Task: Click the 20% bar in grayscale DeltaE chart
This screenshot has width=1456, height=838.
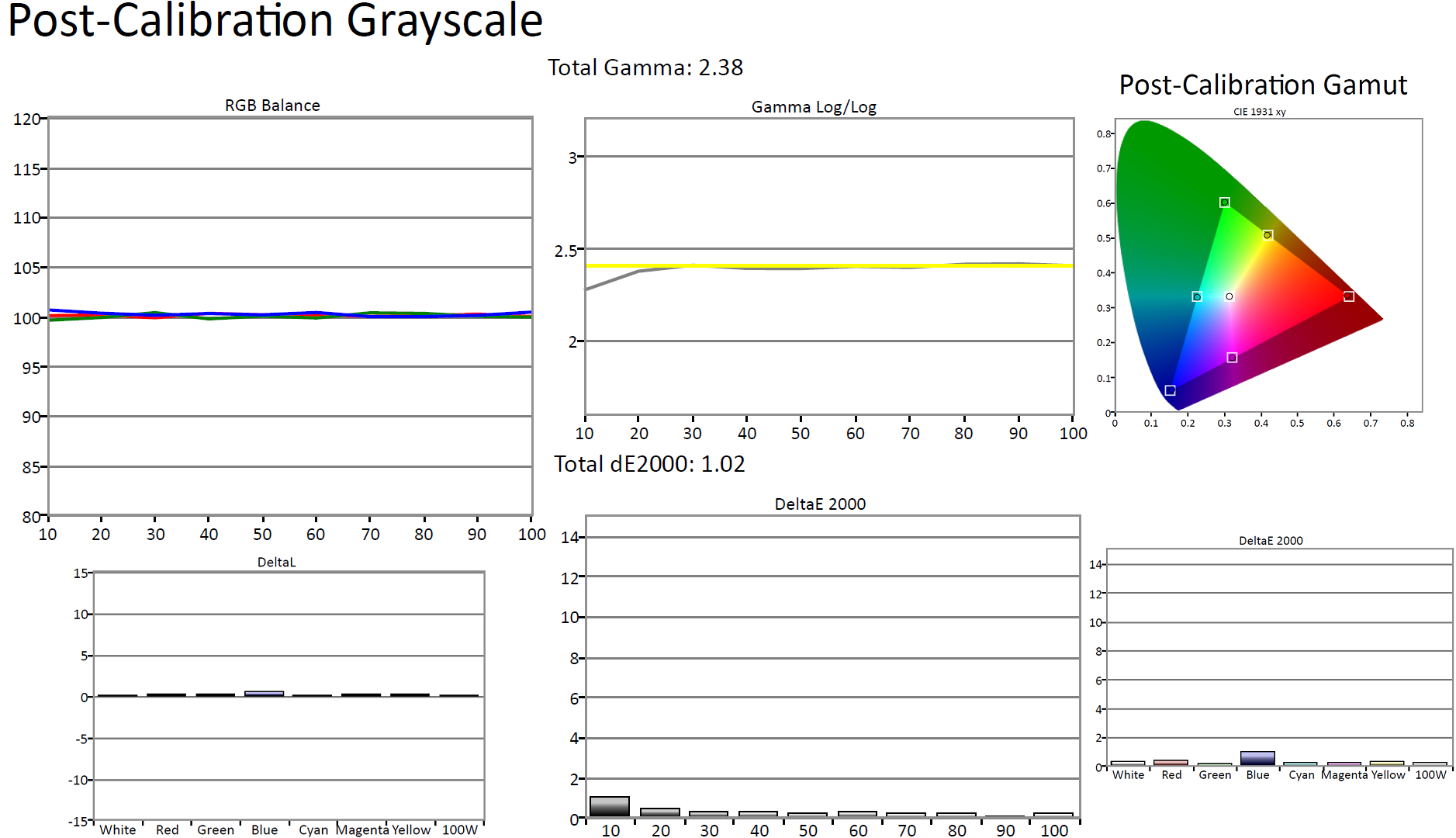Action: [660, 812]
